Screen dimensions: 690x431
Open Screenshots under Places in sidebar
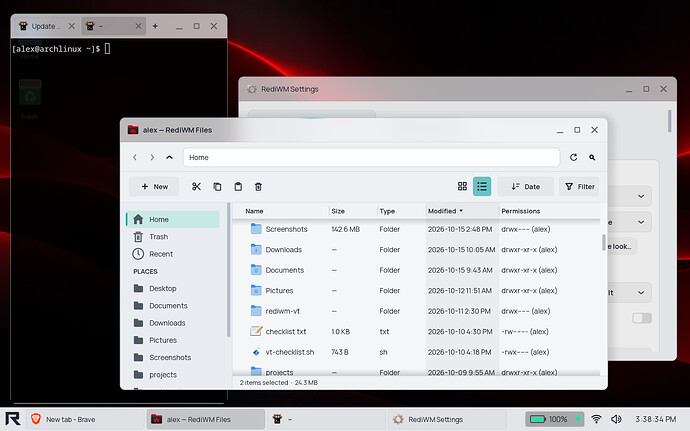pyautogui.click(x=173, y=357)
